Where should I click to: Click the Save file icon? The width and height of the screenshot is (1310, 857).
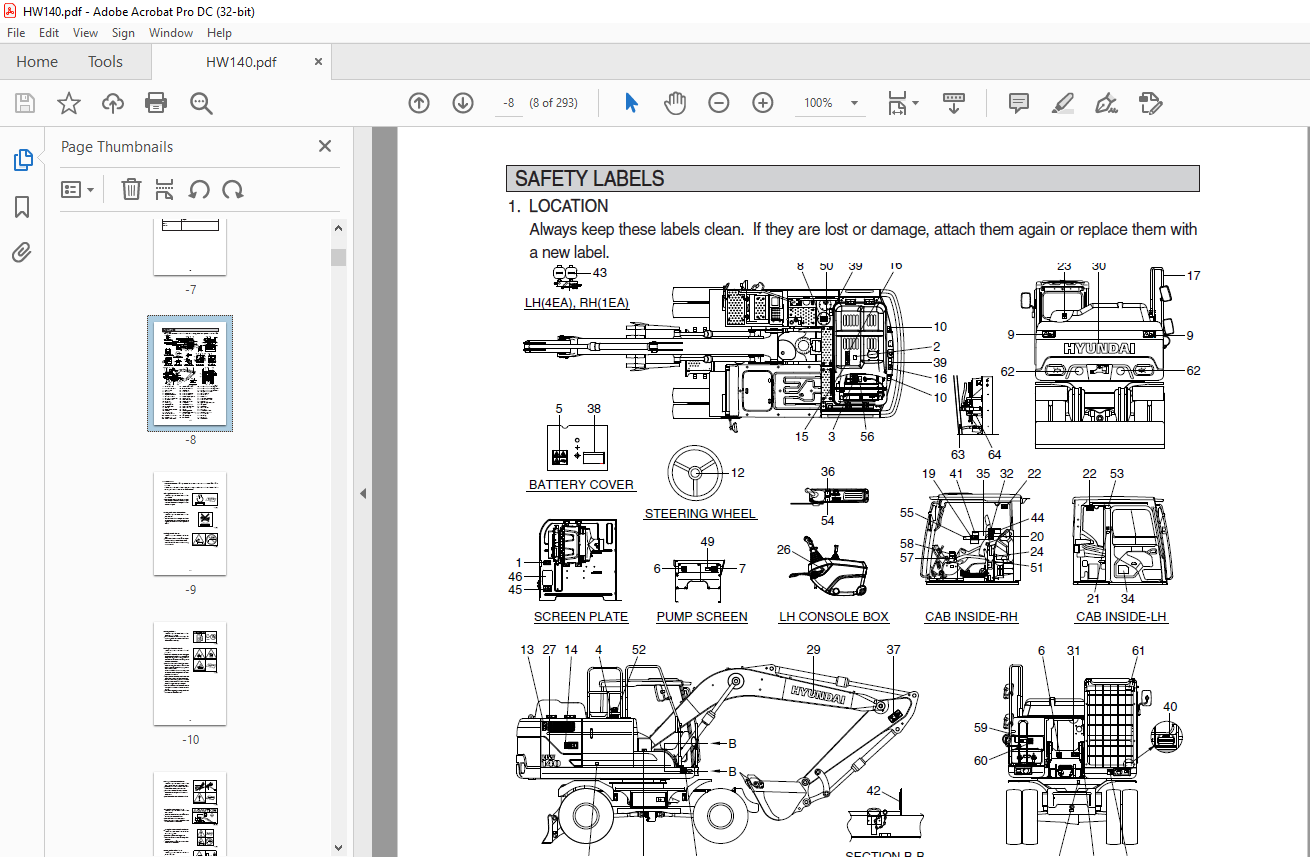pos(25,103)
